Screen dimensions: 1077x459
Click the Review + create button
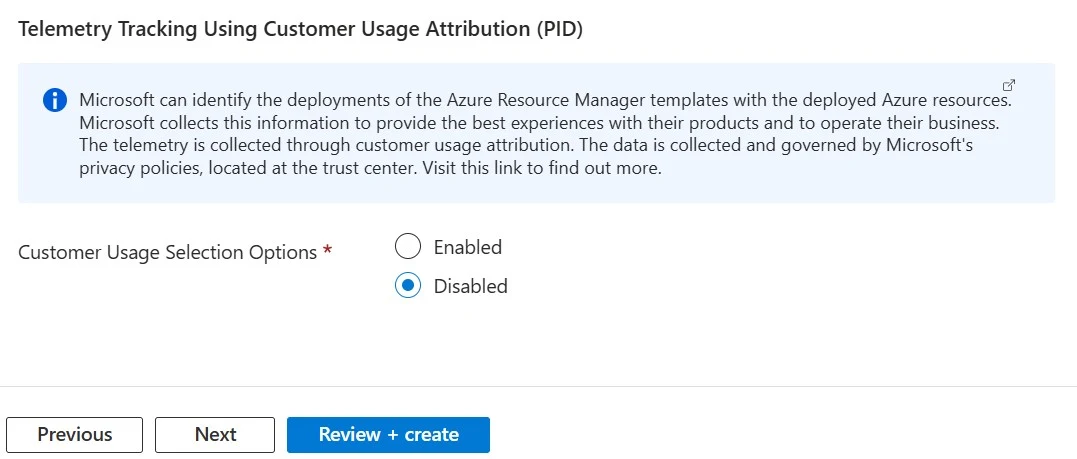tap(388, 435)
